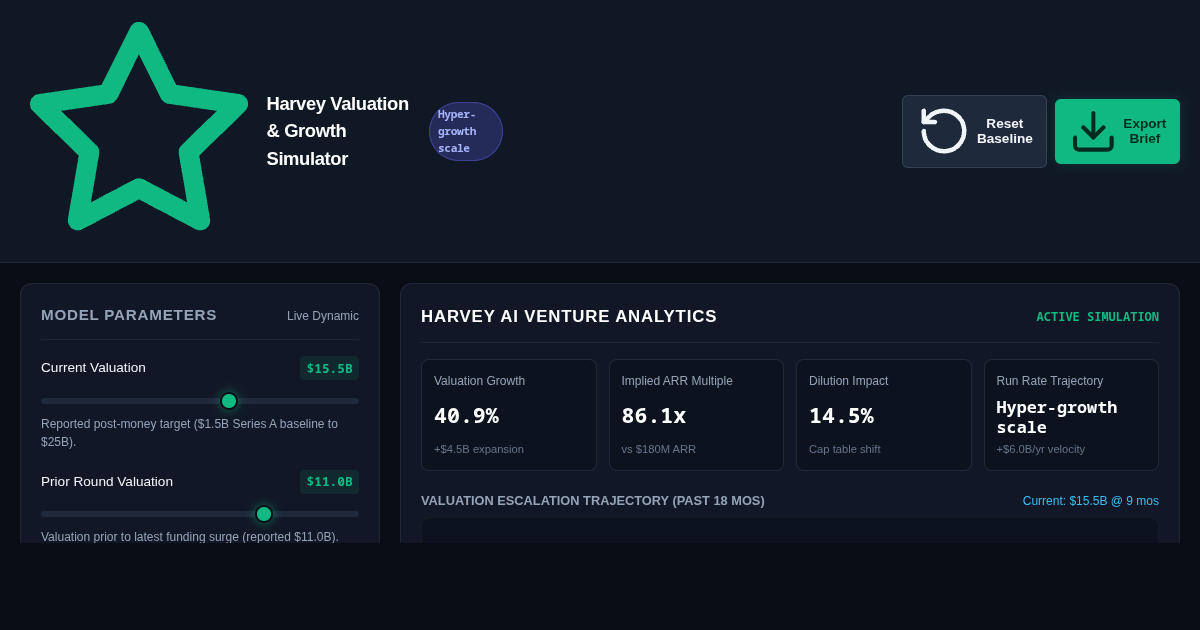Click the Current Valuation slider handle

tap(229, 401)
